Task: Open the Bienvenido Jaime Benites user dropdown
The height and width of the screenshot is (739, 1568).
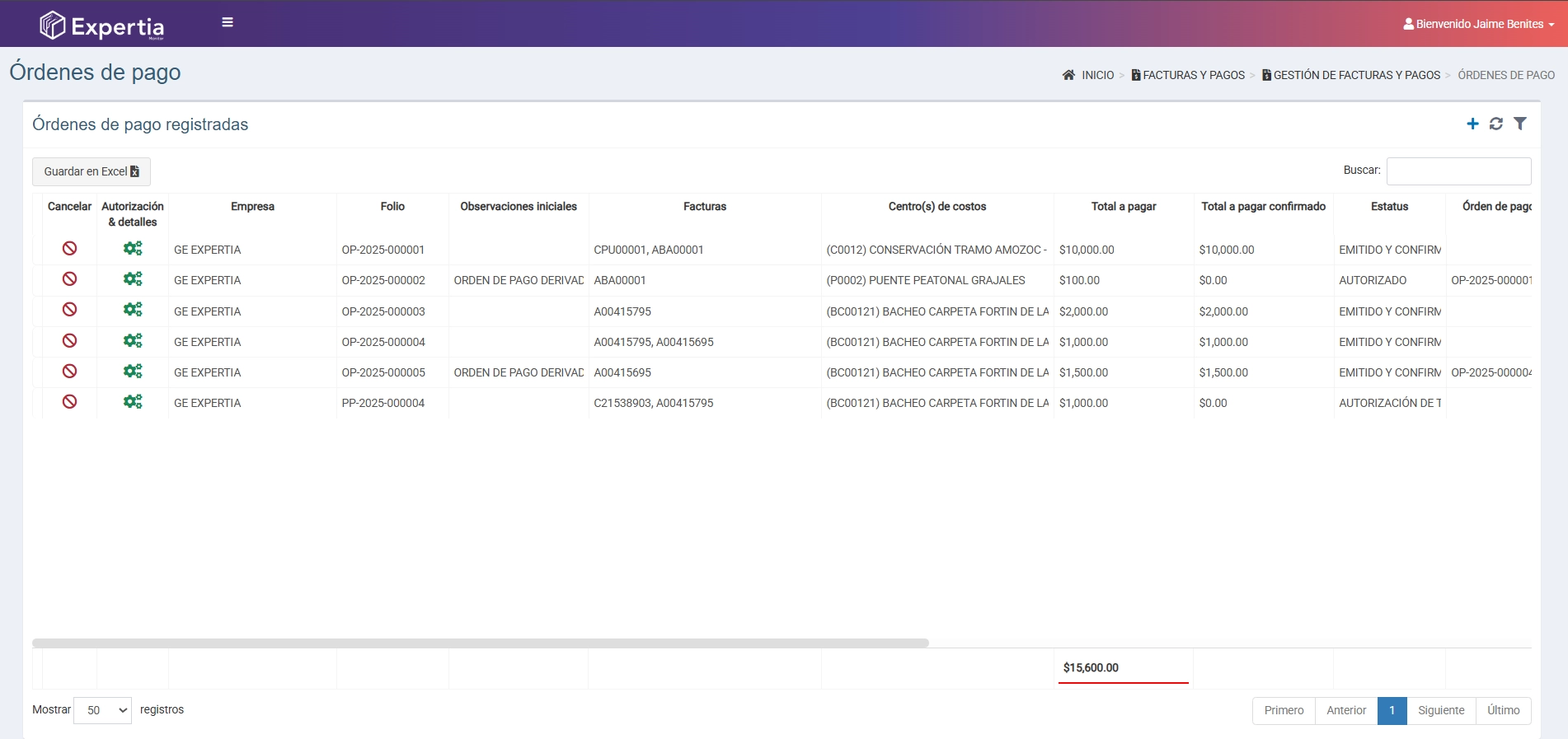Action: tap(1479, 24)
